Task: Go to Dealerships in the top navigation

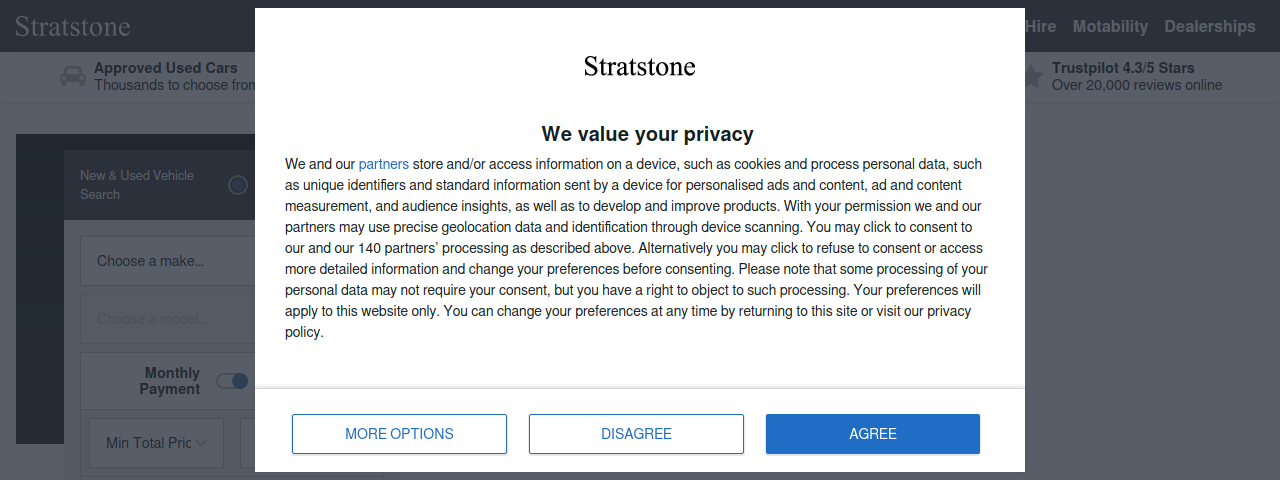Action: pos(1210,27)
